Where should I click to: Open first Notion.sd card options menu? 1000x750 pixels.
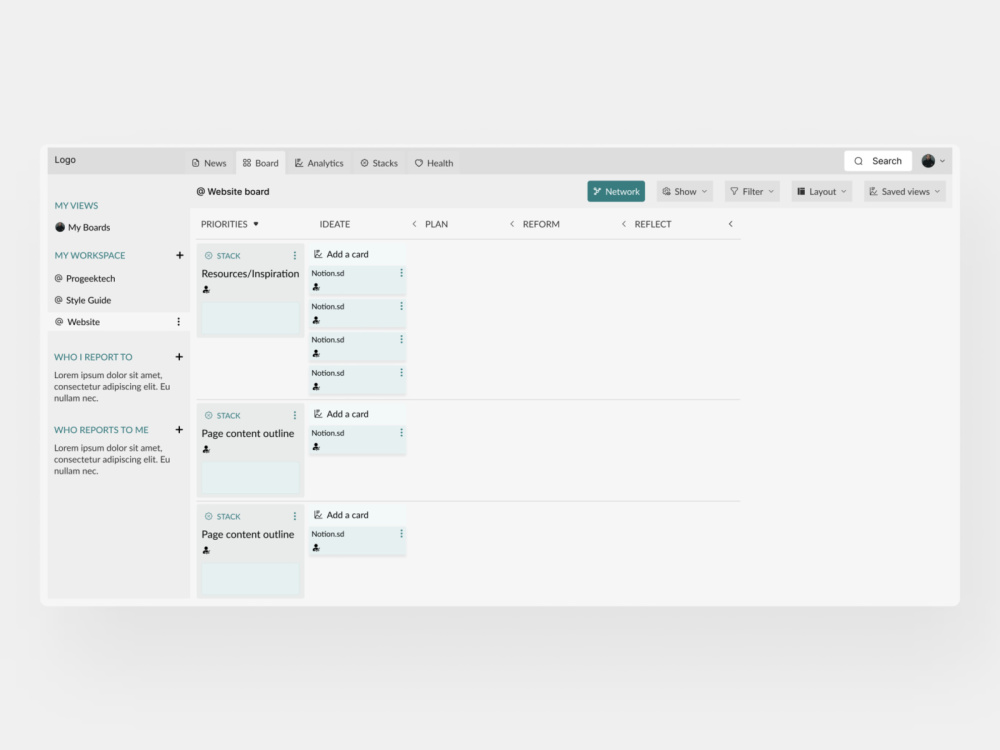coord(401,273)
